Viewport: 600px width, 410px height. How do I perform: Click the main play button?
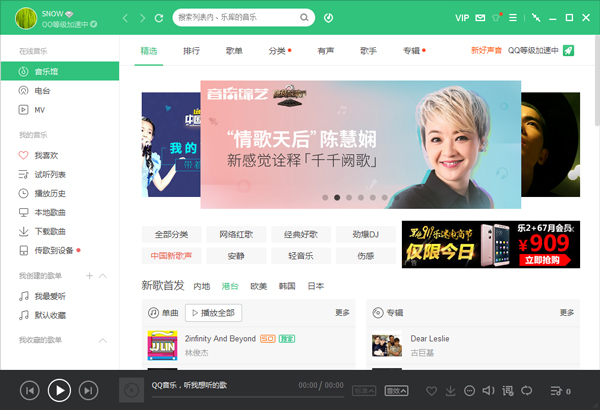(x=59, y=390)
